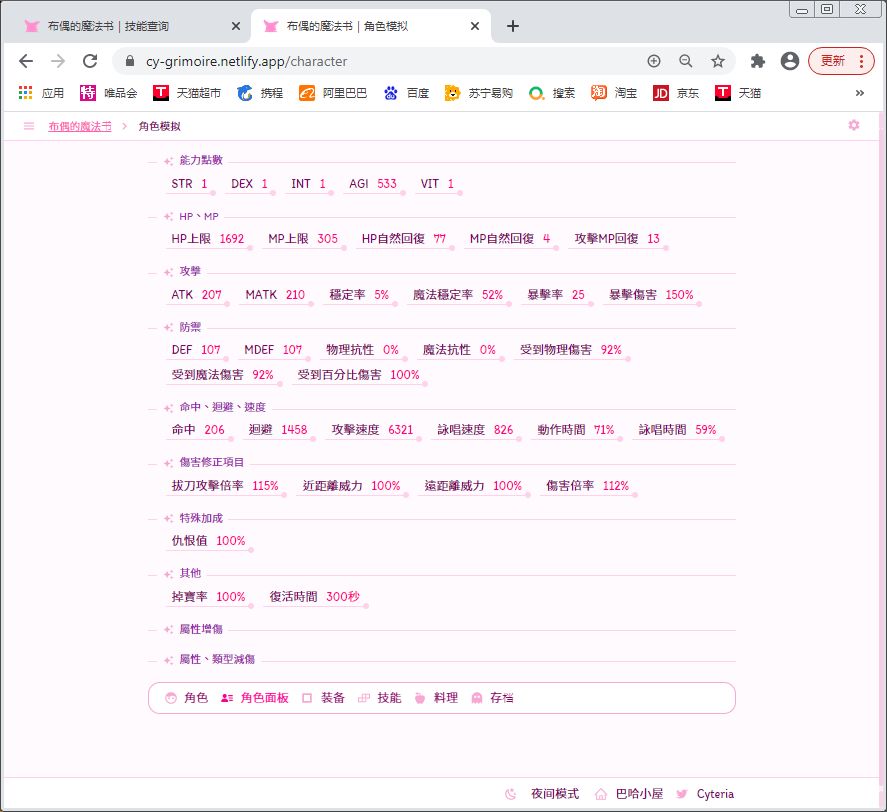Click the 攻擊速度 6321 stat entry
The height and width of the screenshot is (812, 887).
372,430
